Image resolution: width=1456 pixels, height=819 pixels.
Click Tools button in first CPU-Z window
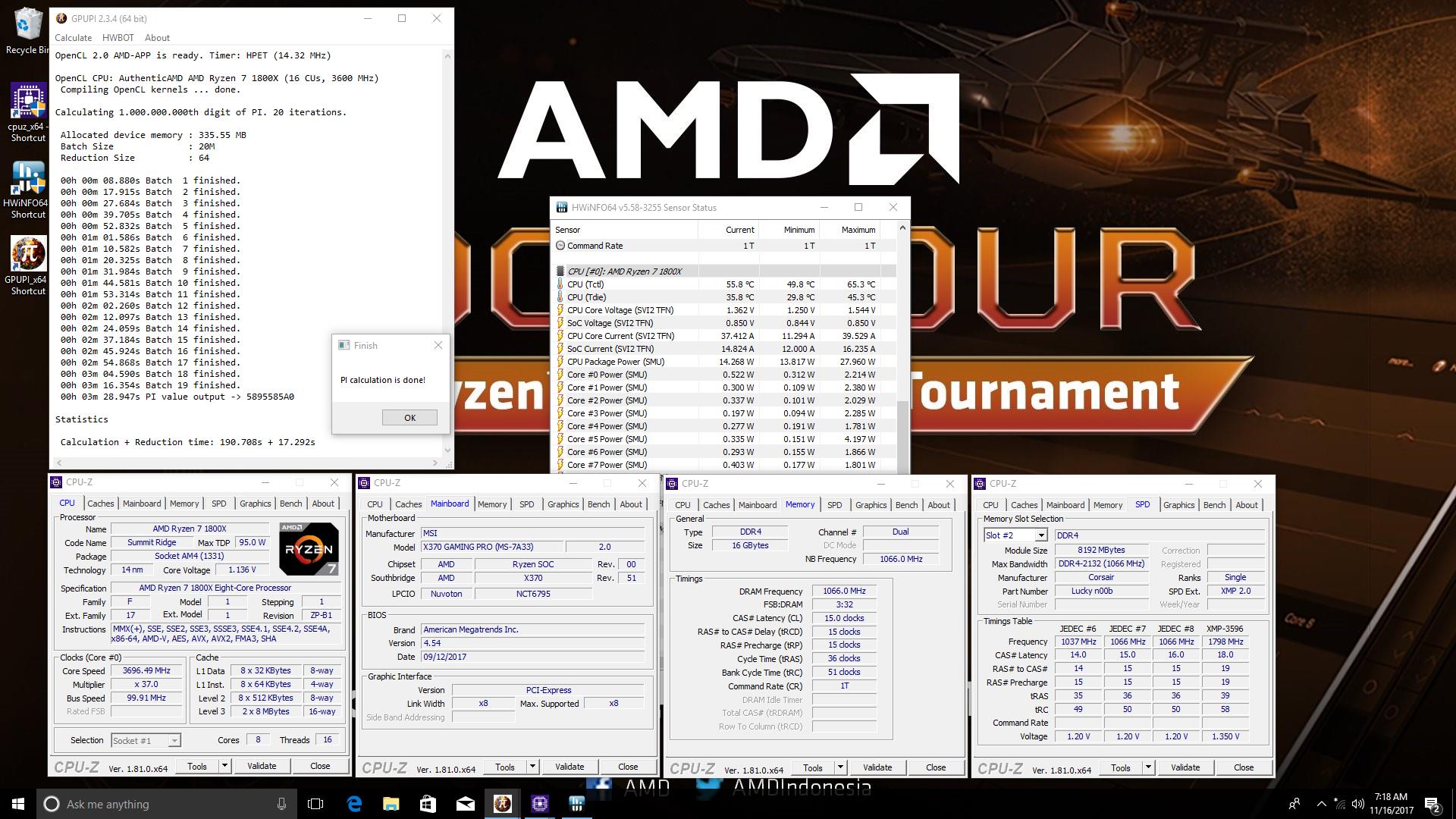click(197, 767)
